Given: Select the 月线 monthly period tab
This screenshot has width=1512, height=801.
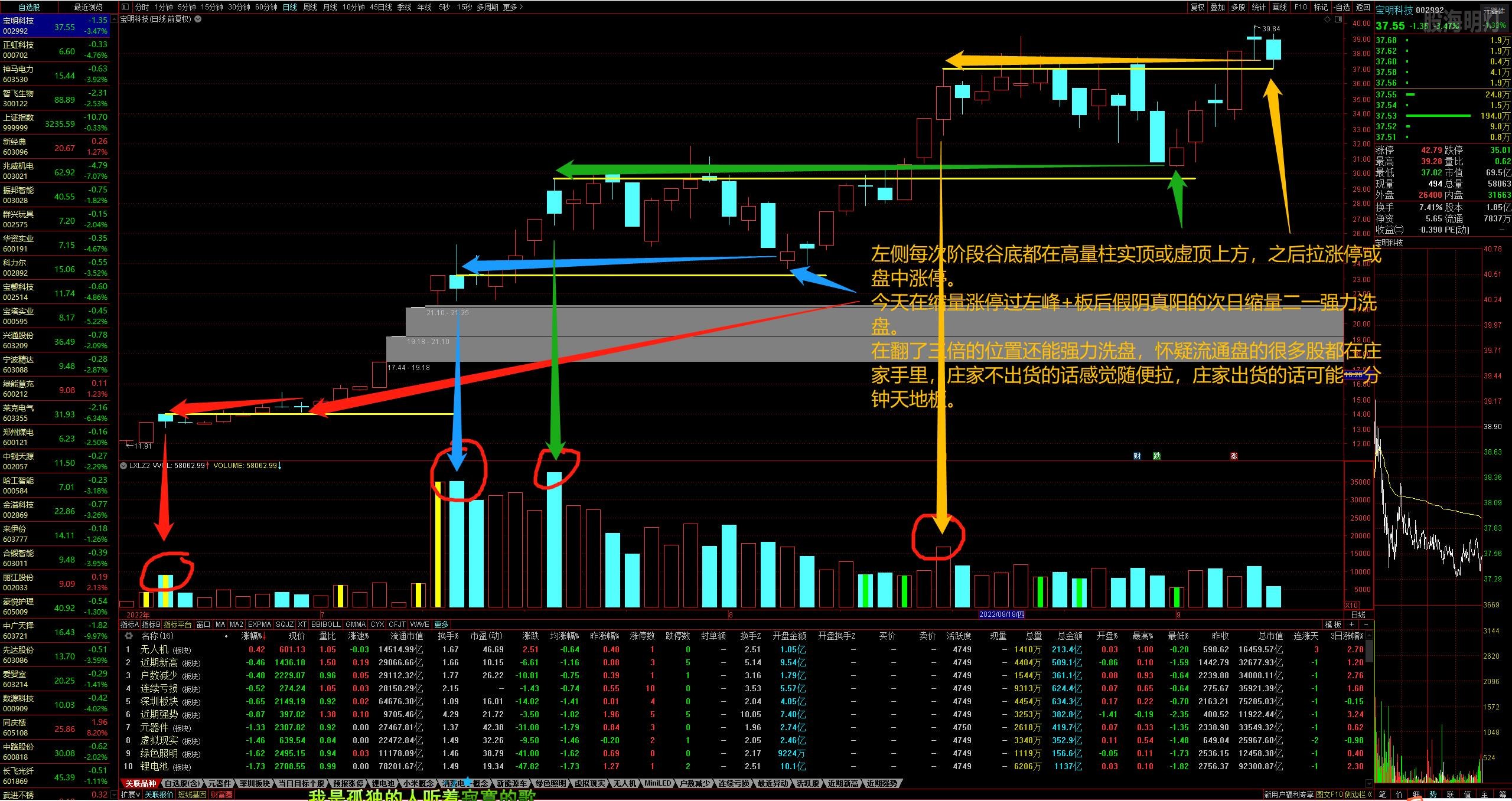Looking at the screenshot, I should pyautogui.click(x=330, y=7).
